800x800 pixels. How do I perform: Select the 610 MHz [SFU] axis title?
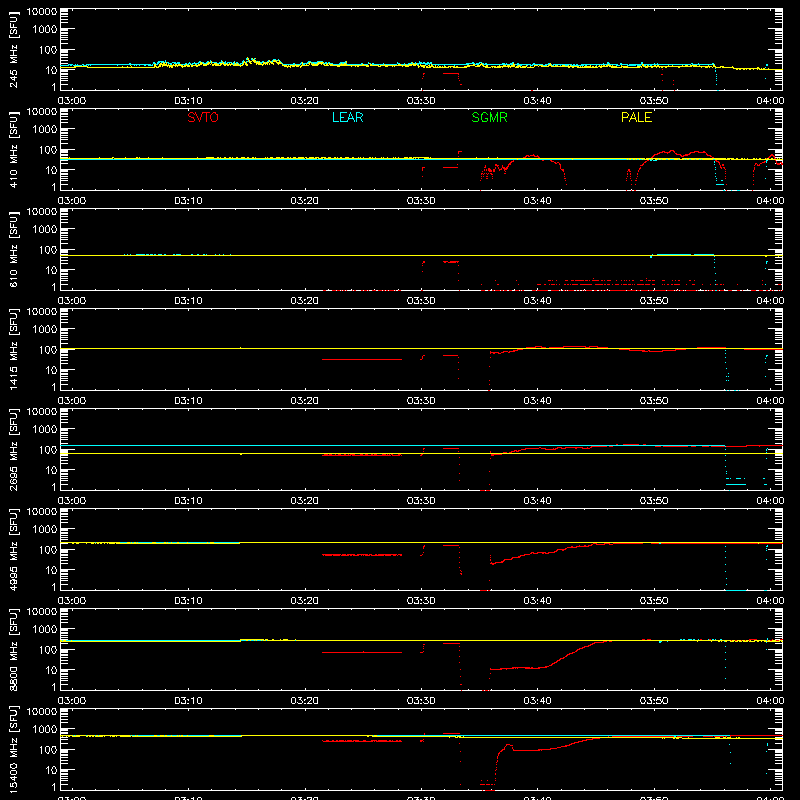[14, 249]
